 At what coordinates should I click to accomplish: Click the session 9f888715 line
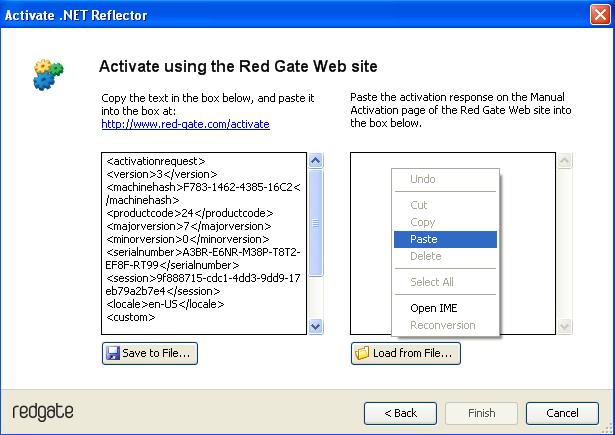(x=203, y=278)
